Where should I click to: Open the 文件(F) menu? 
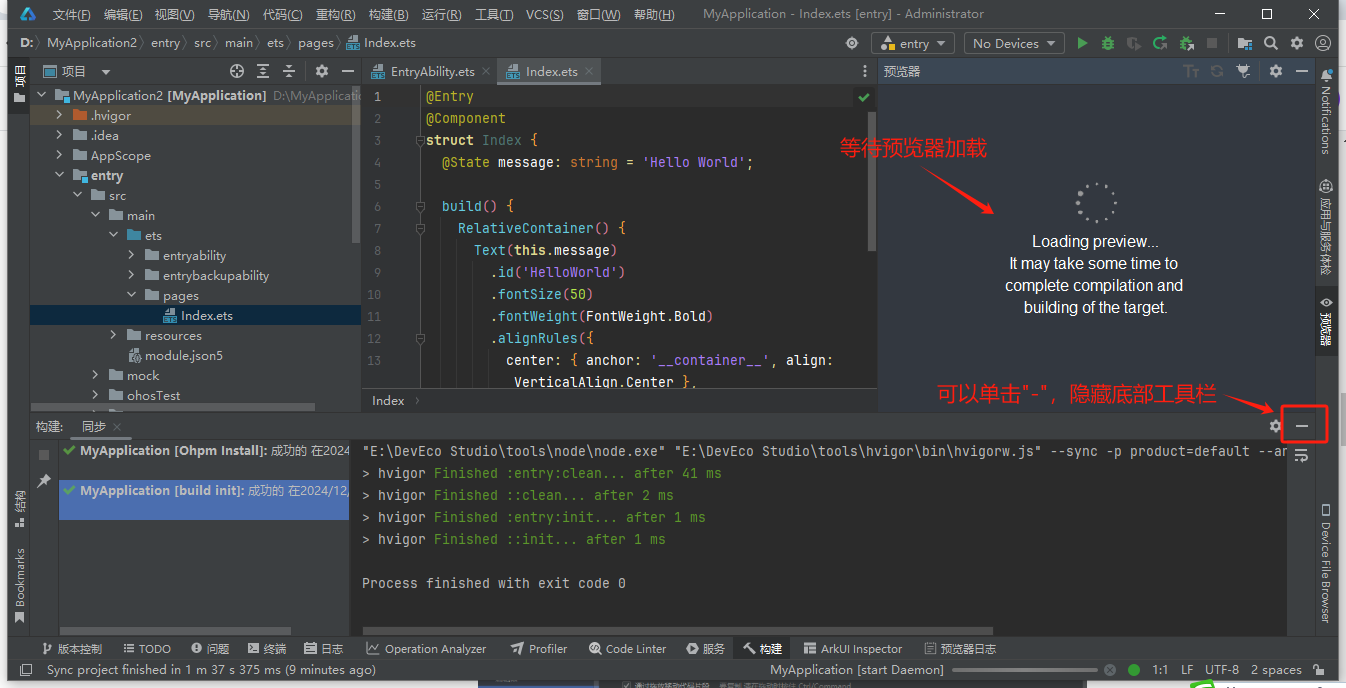coord(71,15)
